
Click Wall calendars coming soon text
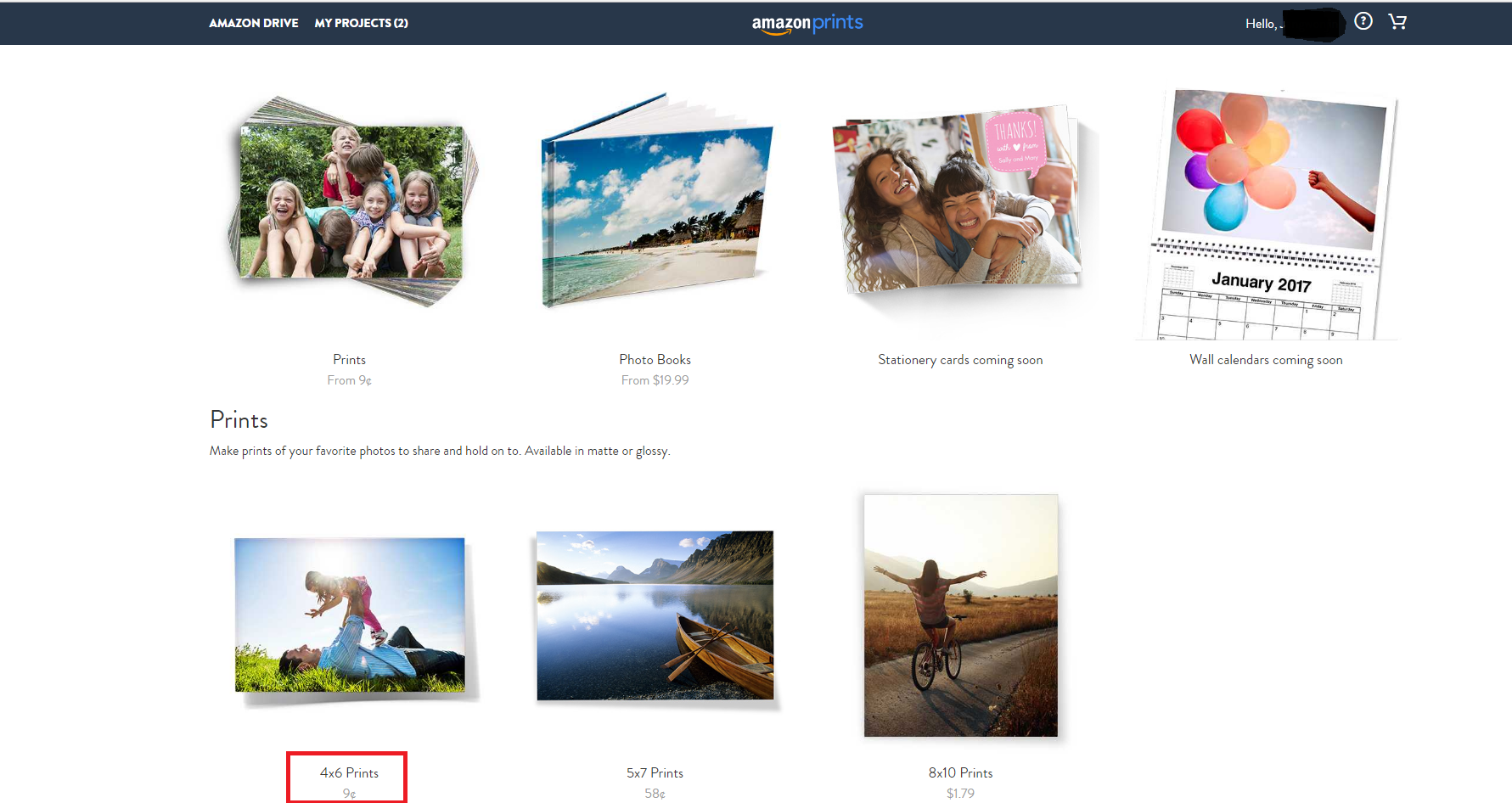(x=1266, y=360)
